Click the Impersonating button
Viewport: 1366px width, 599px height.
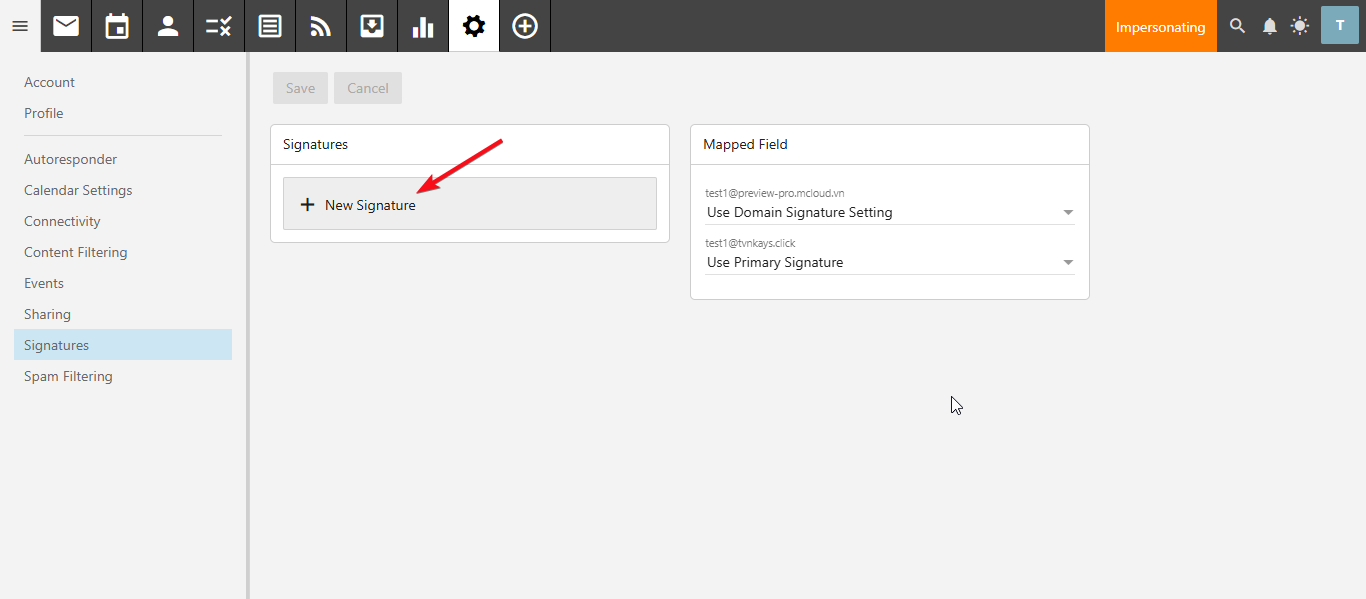(x=1160, y=27)
